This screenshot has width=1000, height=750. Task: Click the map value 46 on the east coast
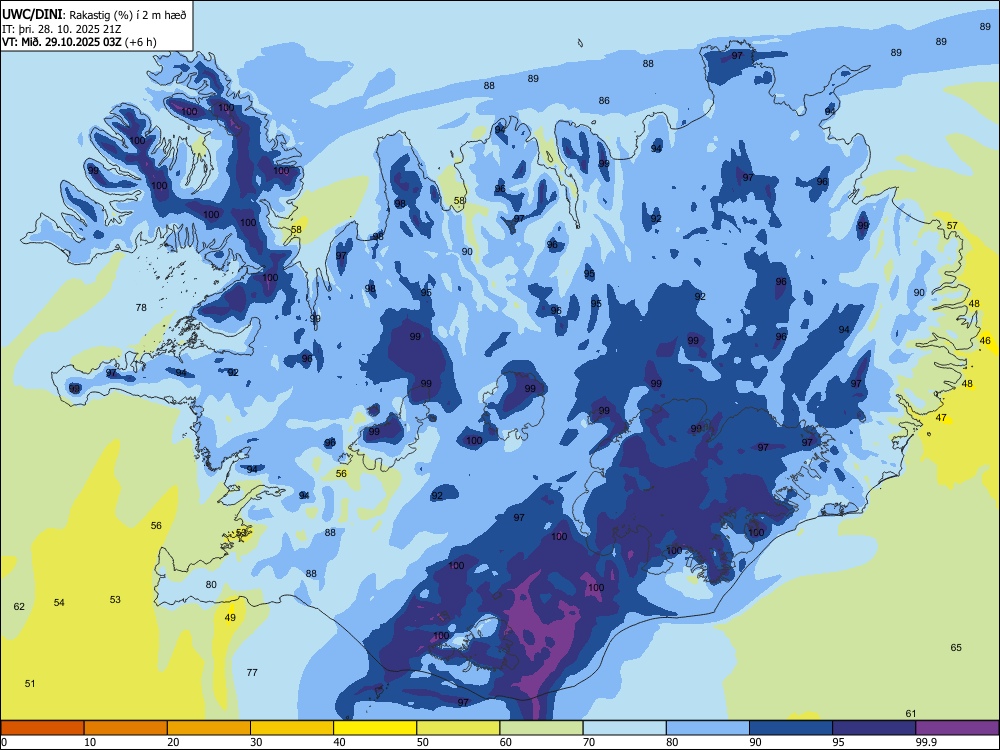[x=985, y=341]
